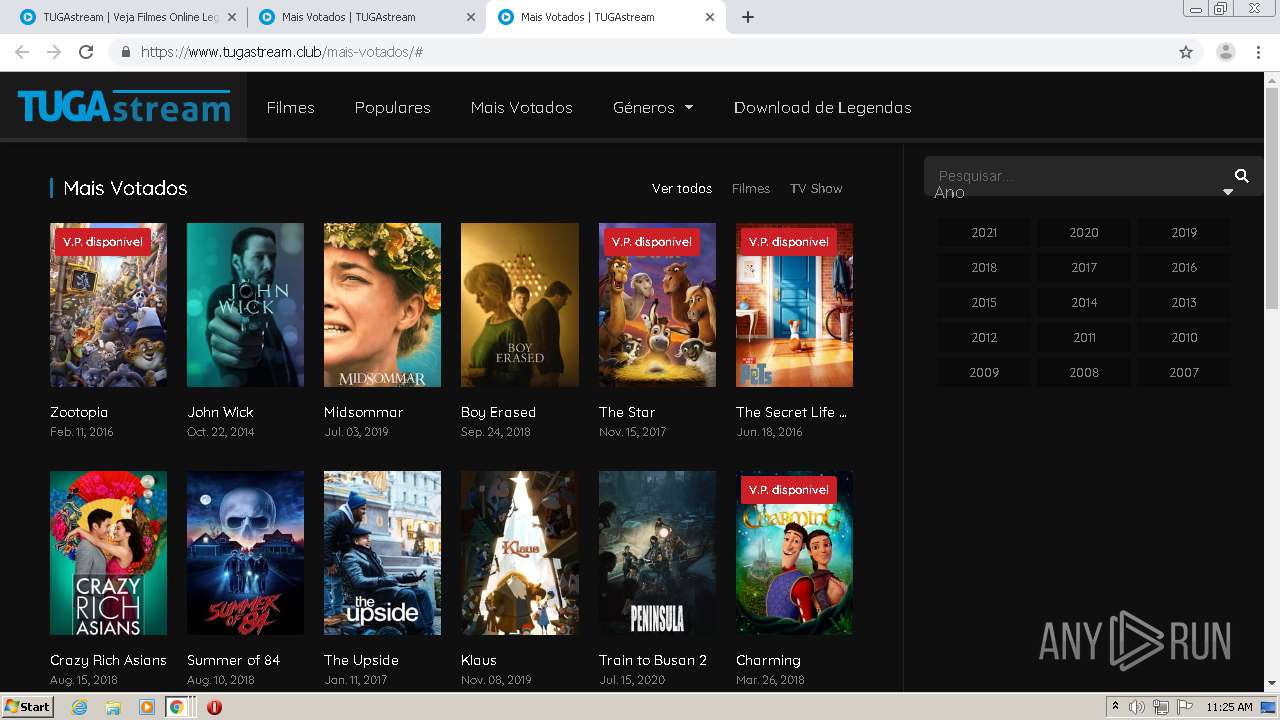Open the Peninsula movie poster
The height and width of the screenshot is (720, 1280).
point(657,553)
